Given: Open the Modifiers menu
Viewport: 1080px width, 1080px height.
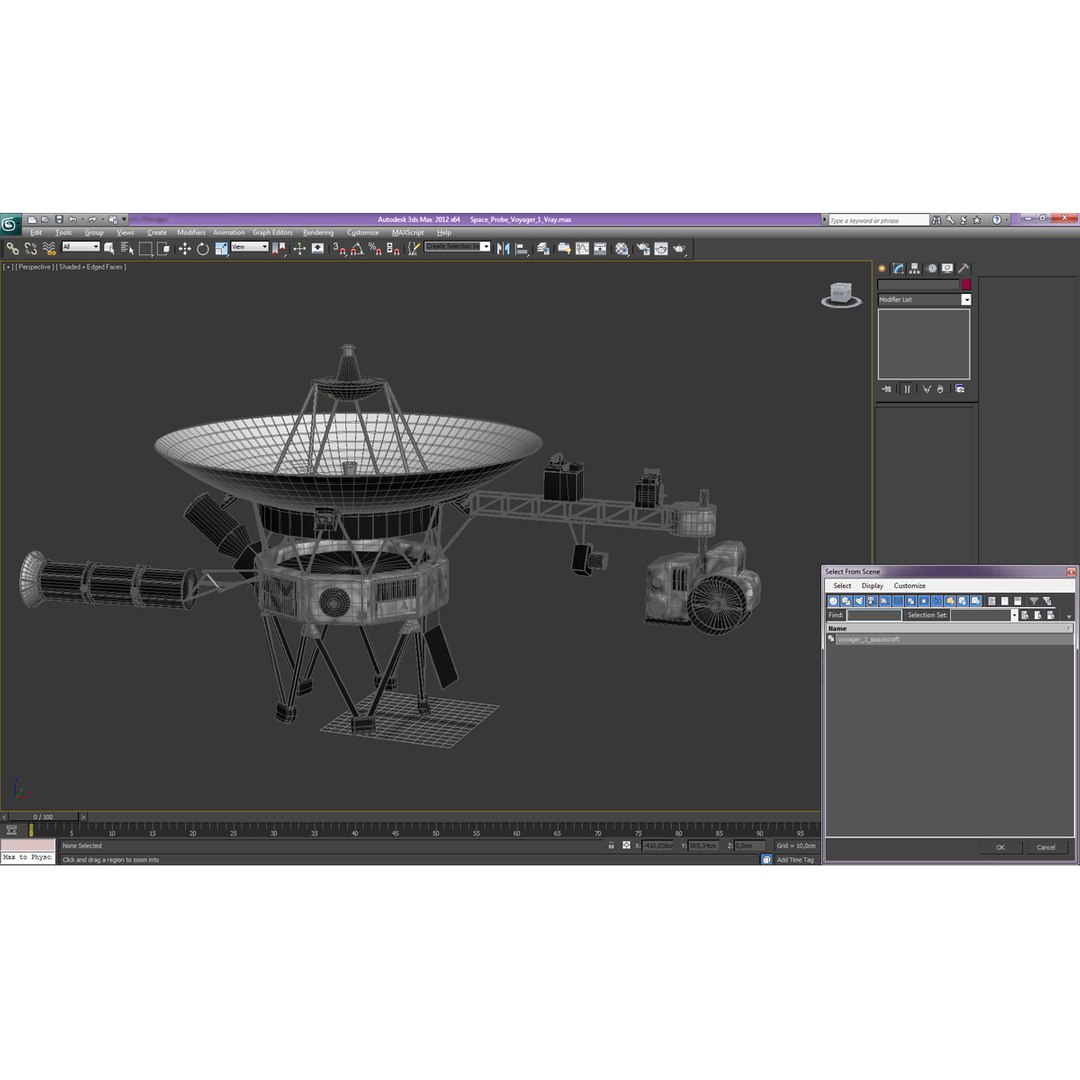Looking at the screenshot, I should point(191,233).
